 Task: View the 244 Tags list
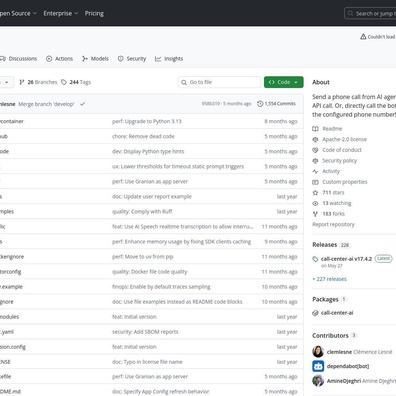(x=76, y=82)
